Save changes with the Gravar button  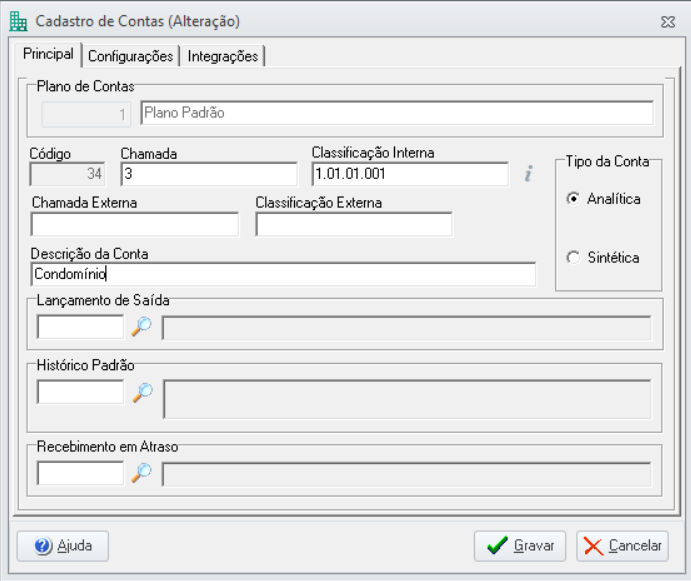pos(520,546)
